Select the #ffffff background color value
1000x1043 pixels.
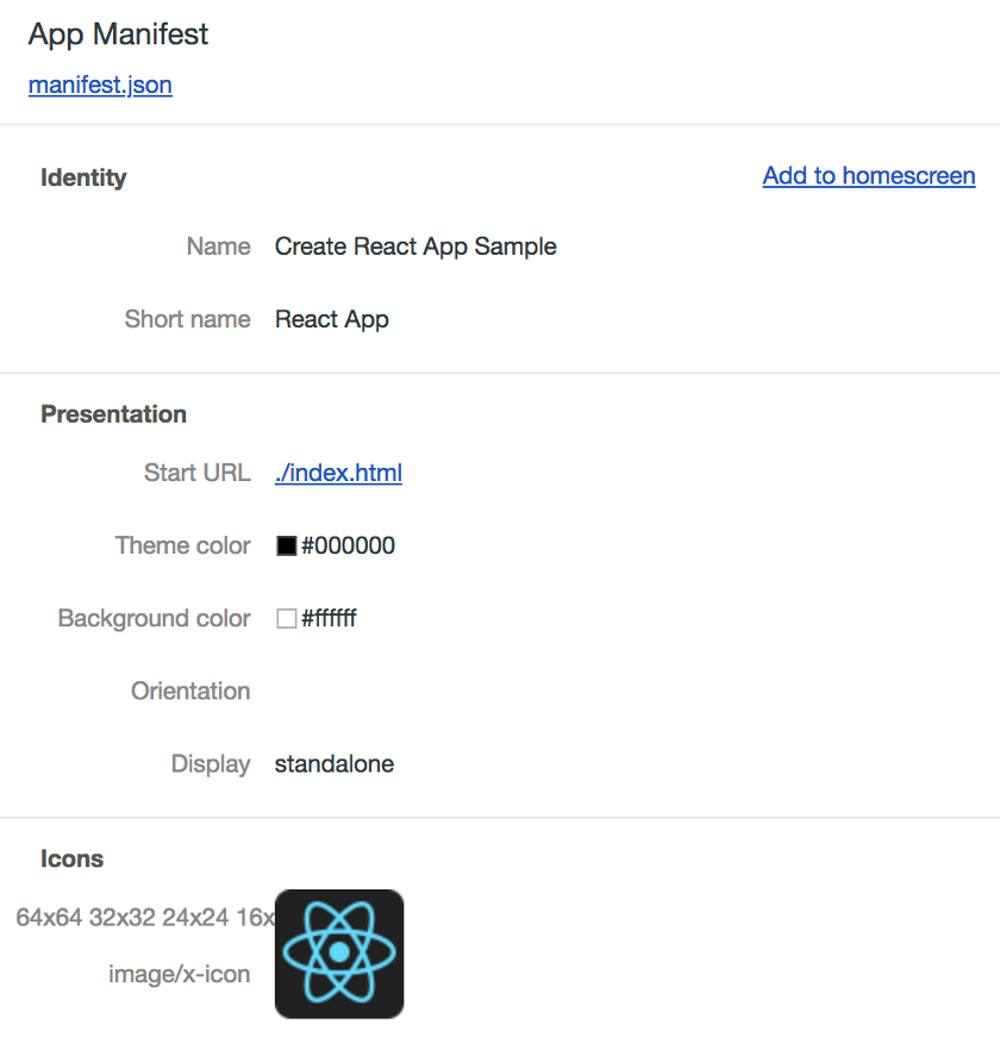(x=329, y=619)
